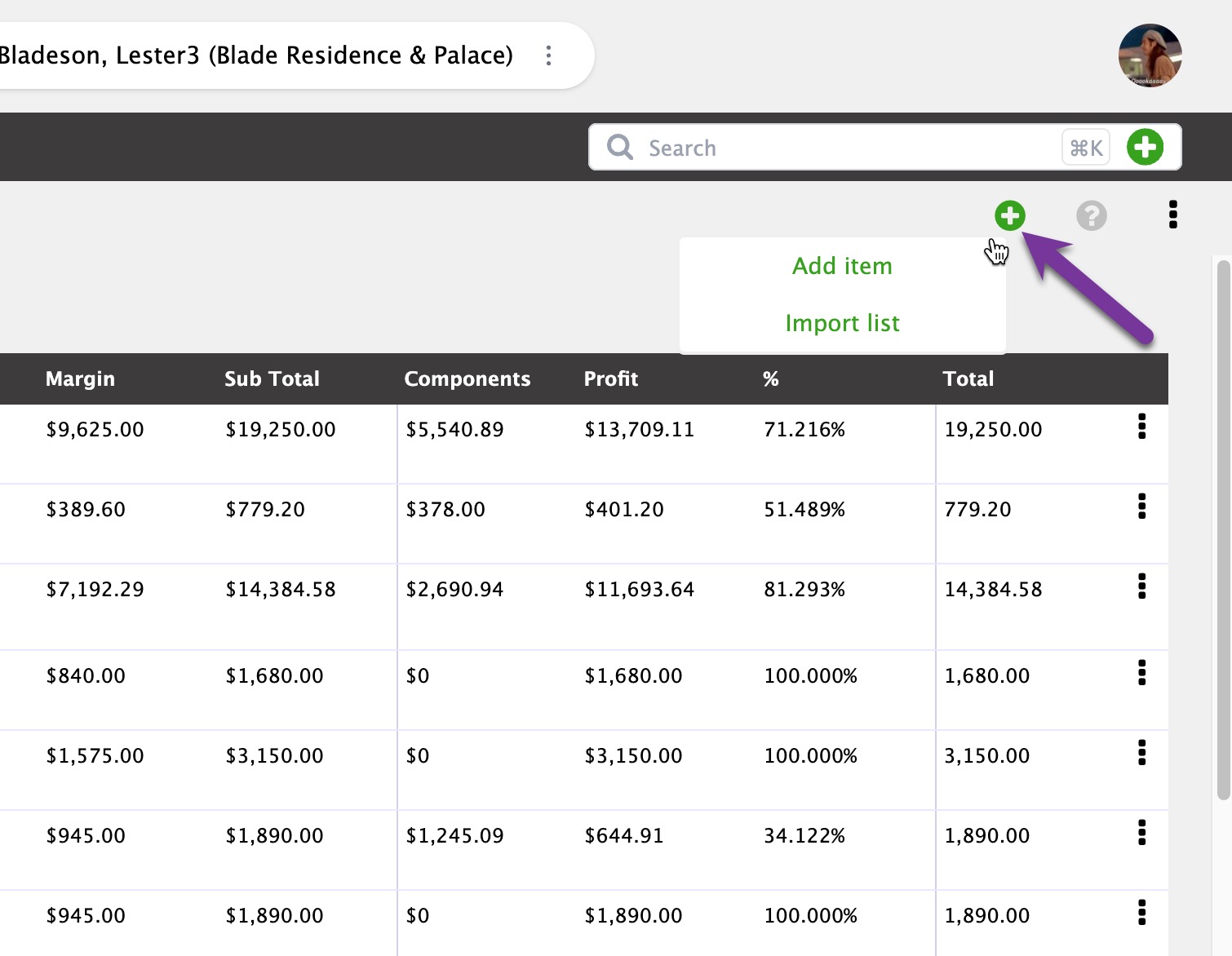
Task: Select the $11,693.64 profit cell
Action: (x=639, y=589)
